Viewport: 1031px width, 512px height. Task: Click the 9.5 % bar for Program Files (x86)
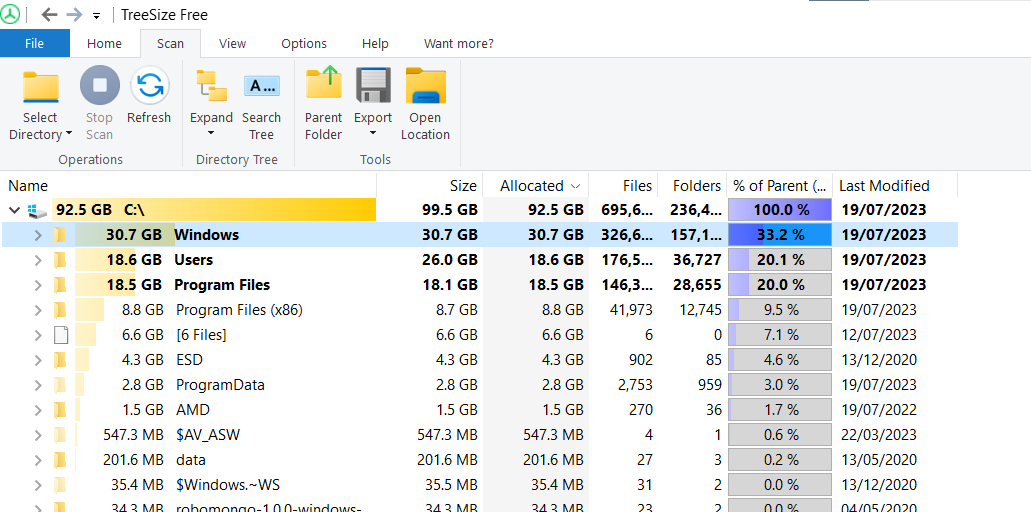(x=780, y=310)
